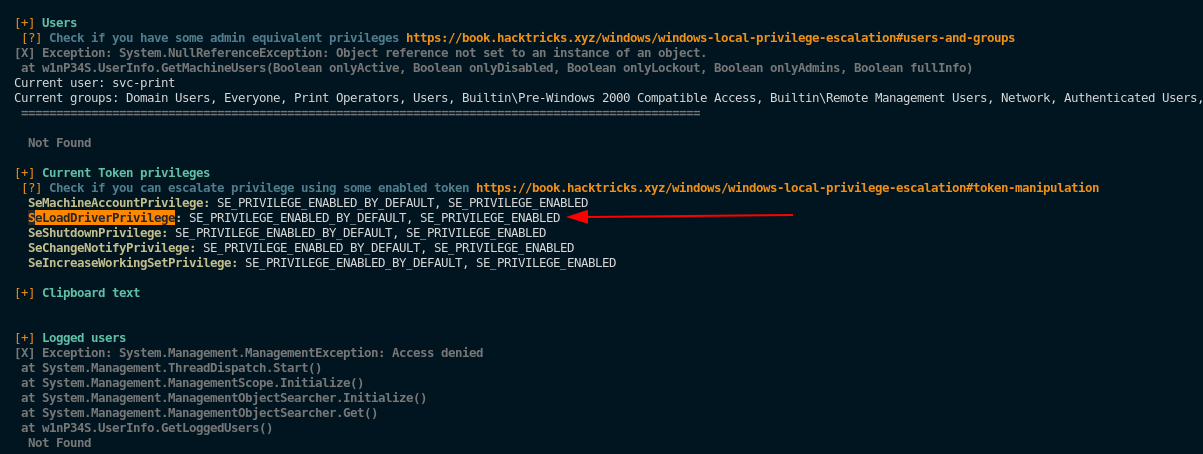Click the [+] marker beside Current Token privileges
The height and width of the screenshot is (454, 1203).
coord(24,173)
